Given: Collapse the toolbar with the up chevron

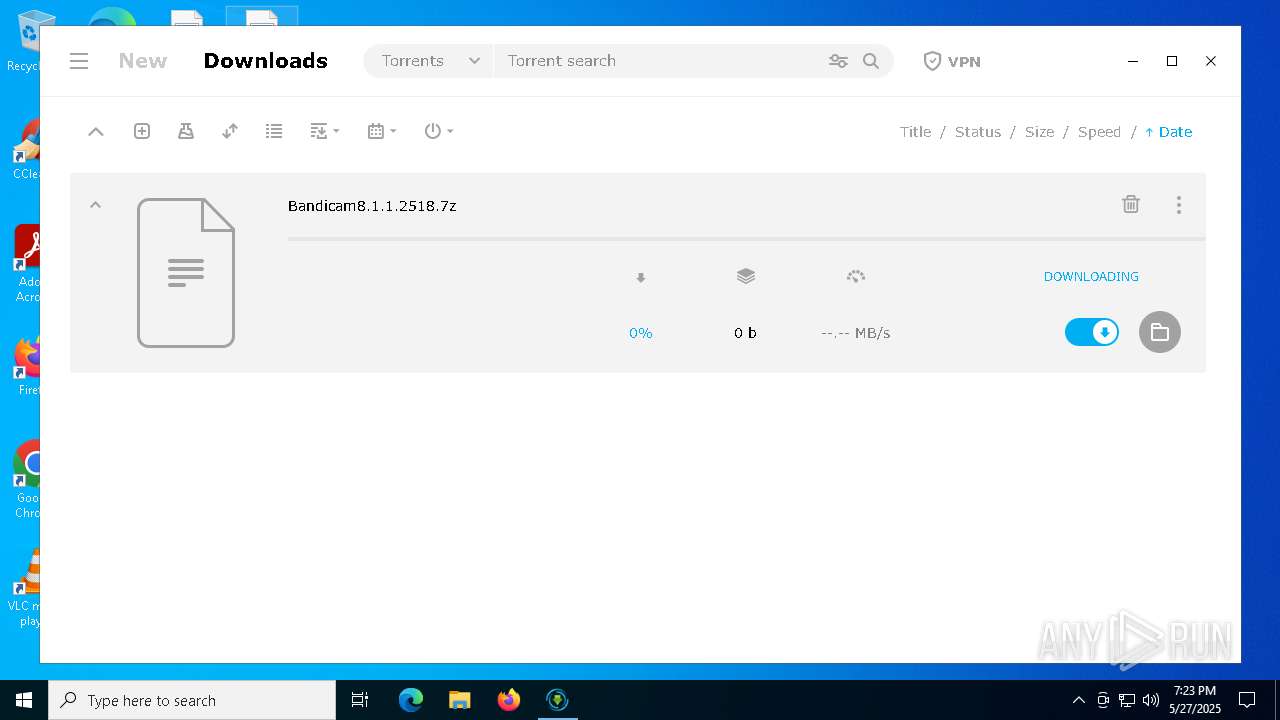Looking at the screenshot, I should 96,131.
